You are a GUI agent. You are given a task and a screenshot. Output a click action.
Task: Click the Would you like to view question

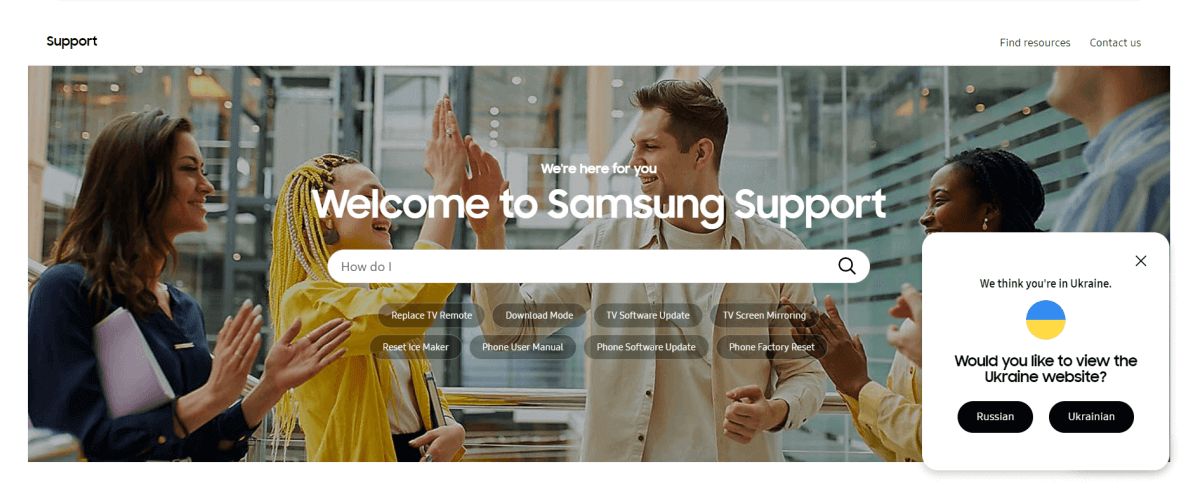pyautogui.click(x=1046, y=369)
